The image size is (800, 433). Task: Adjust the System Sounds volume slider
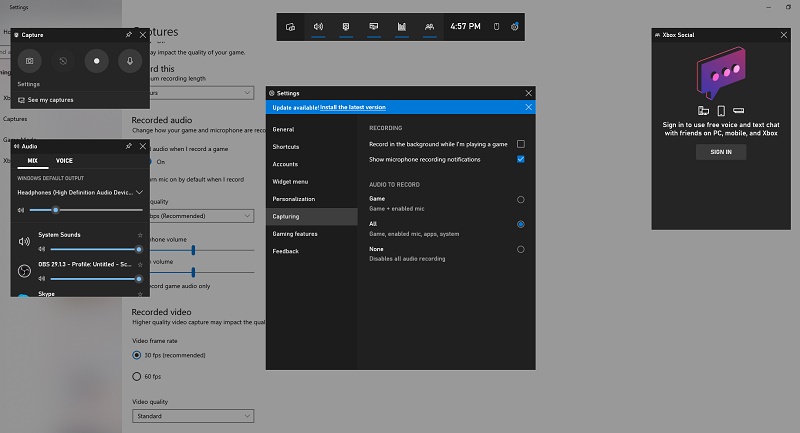96,249
